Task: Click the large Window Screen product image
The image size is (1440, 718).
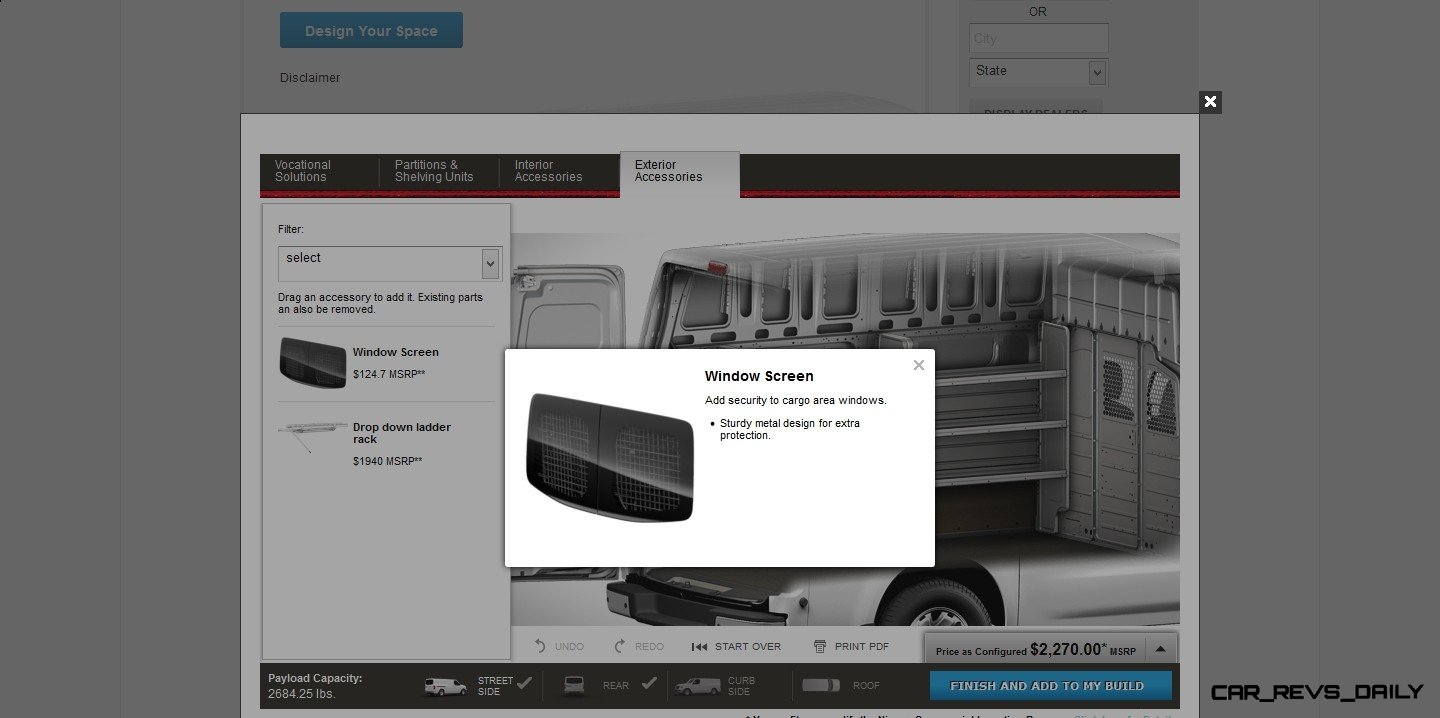Action: point(609,458)
